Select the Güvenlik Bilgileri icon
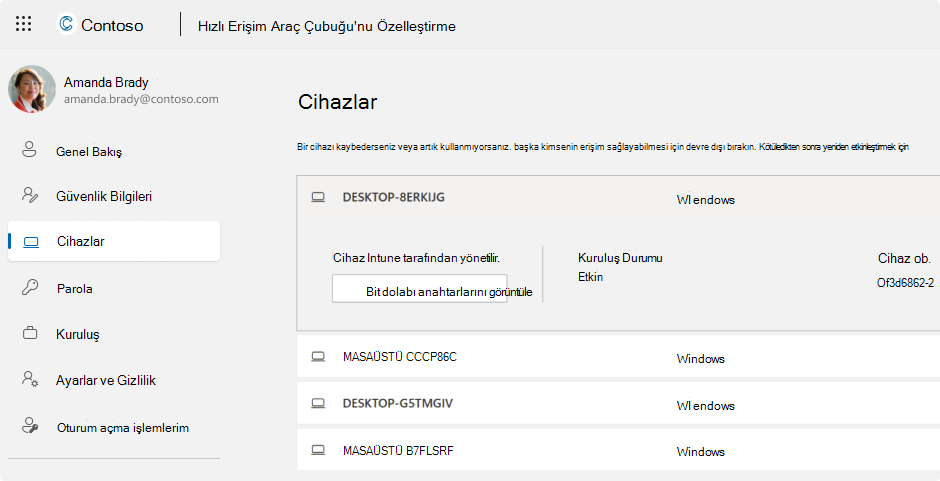Image resolution: width=940 pixels, height=481 pixels. click(30, 195)
